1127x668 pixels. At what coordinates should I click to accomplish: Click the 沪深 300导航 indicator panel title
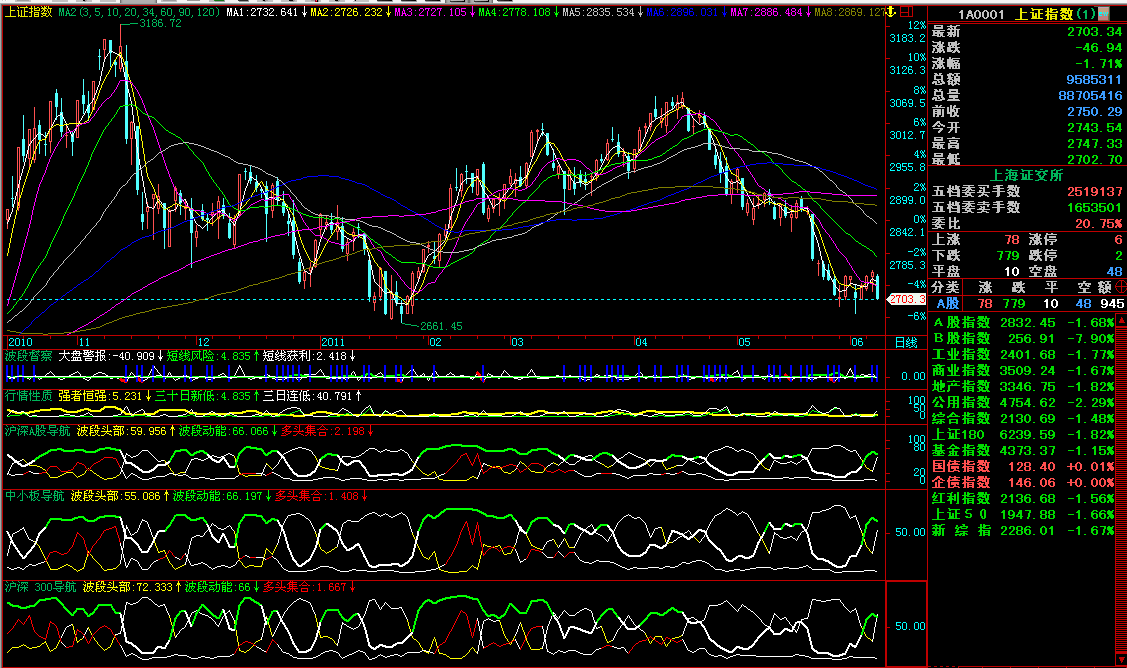click(41, 587)
